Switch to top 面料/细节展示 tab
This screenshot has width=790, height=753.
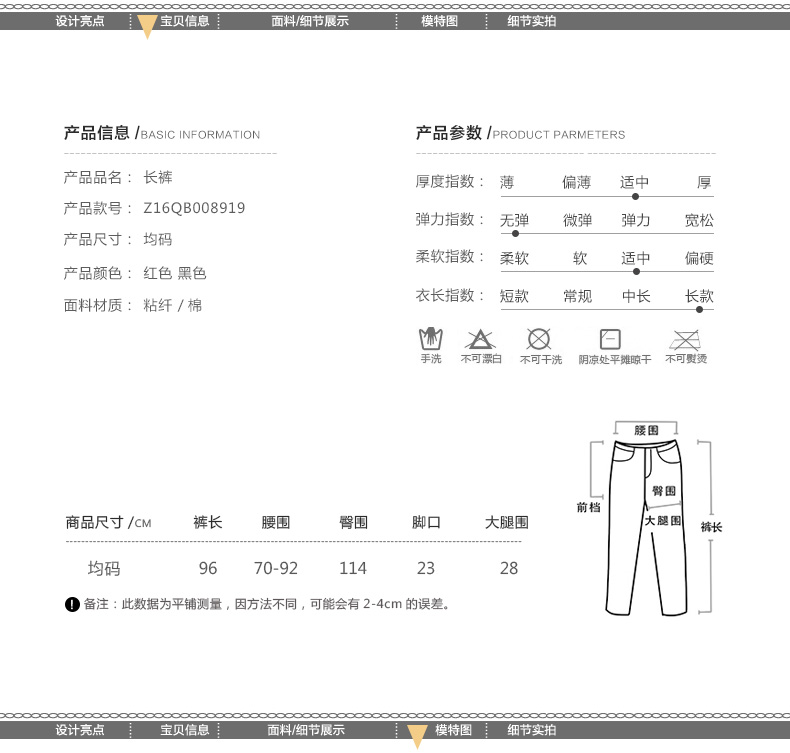click(310, 21)
